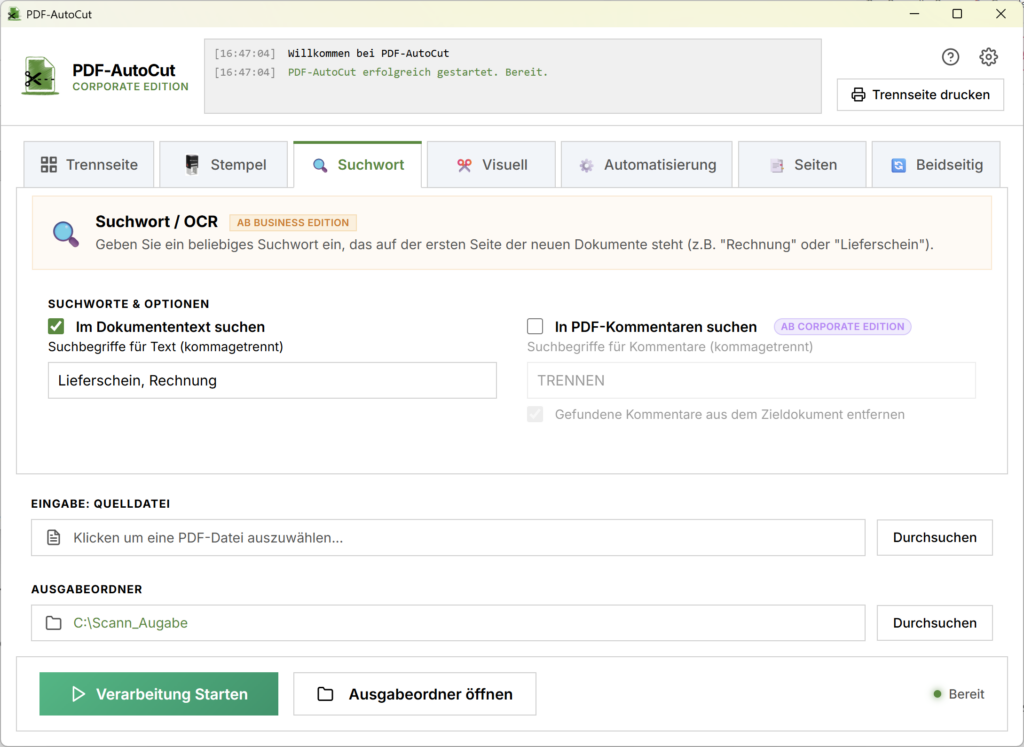Uncheck Im Dokumententext suchen
The width and height of the screenshot is (1024, 747).
click(56, 326)
